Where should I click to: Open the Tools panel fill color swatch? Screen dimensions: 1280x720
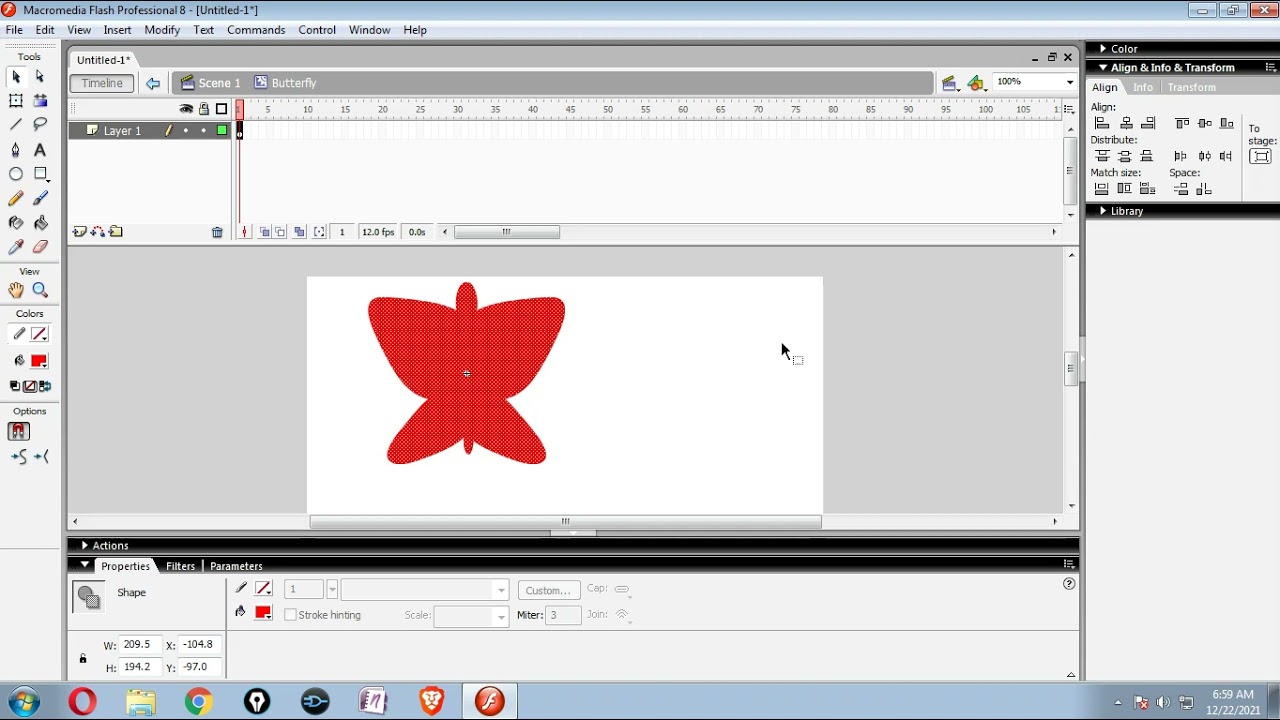point(39,361)
